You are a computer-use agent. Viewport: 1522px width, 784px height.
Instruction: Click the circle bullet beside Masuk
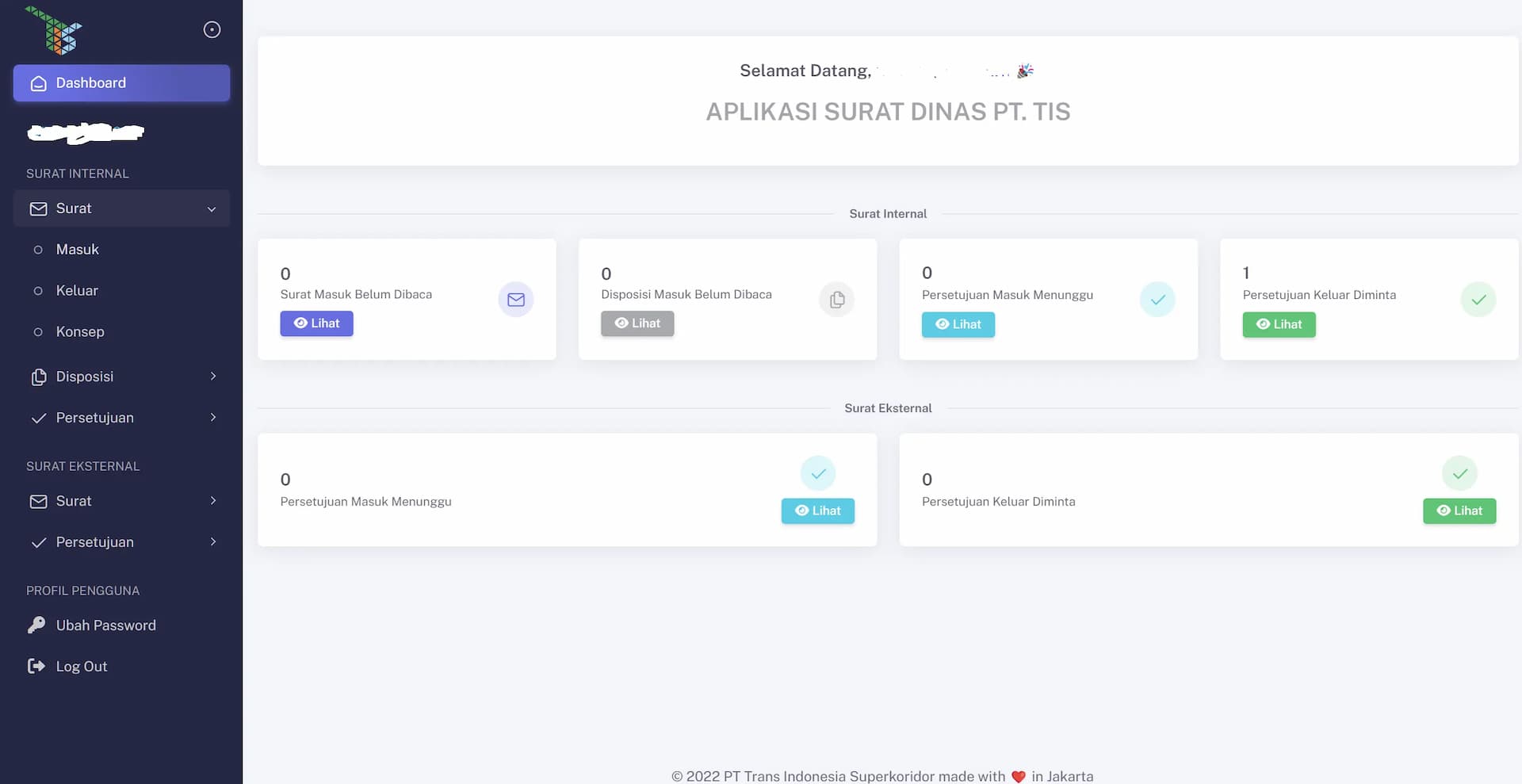[x=38, y=250]
